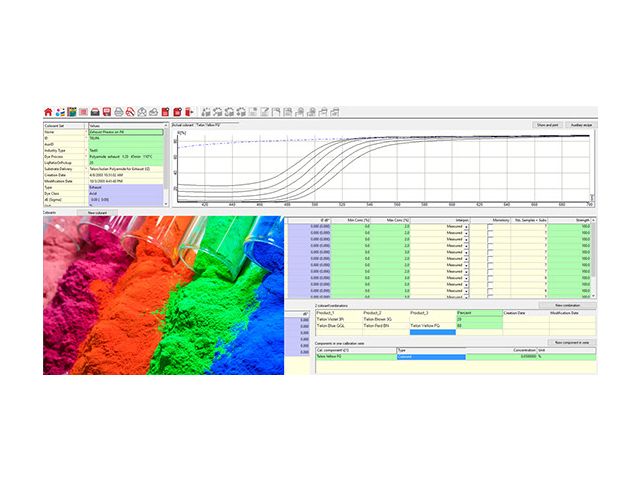This screenshot has height=480, width=640.
Task: Click the red exit door toolbar icon
Action: (x=190, y=111)
